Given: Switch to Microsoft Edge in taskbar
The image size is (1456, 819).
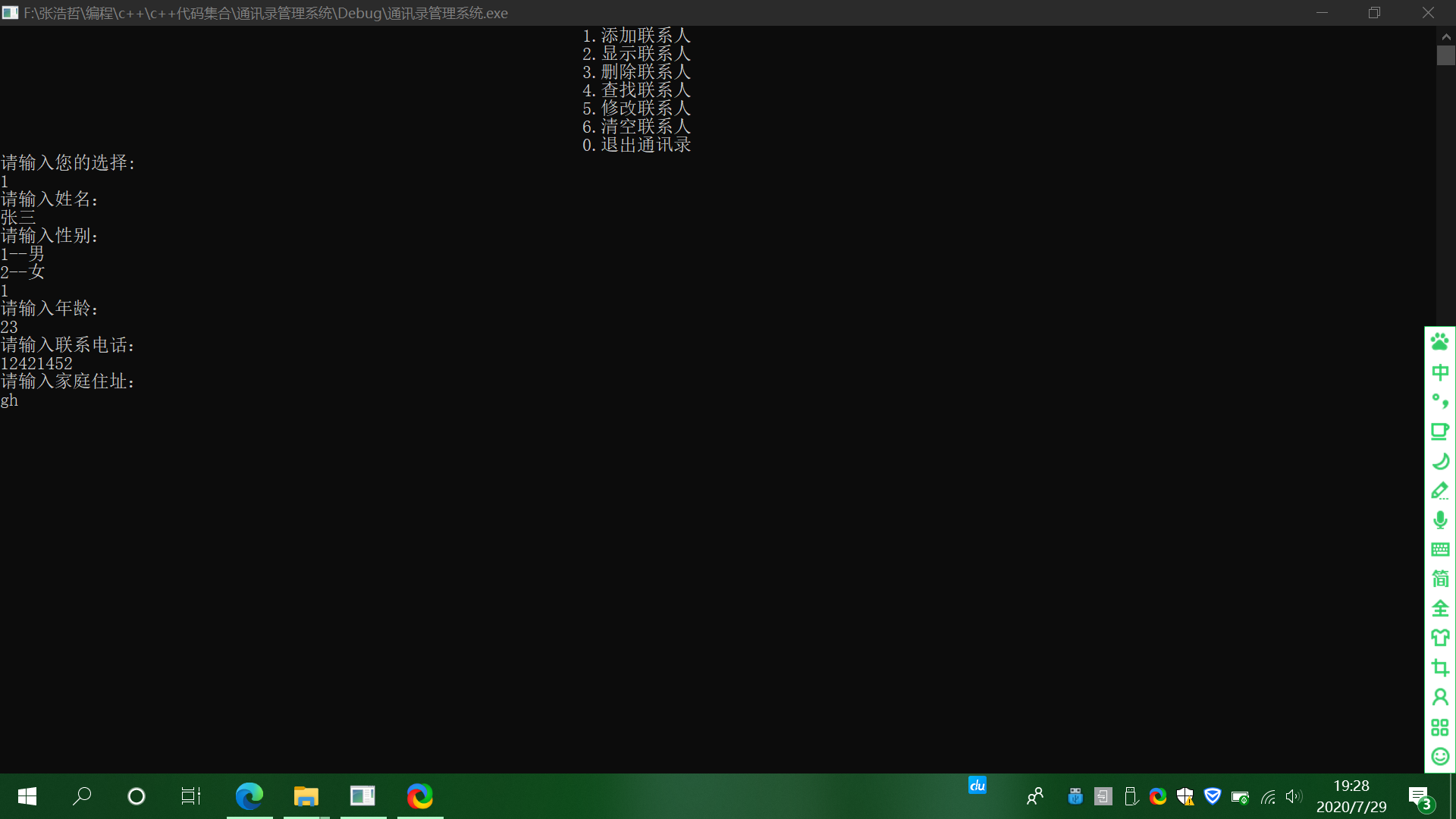Looking at the screenshot, I should click(x=249, y=796).
